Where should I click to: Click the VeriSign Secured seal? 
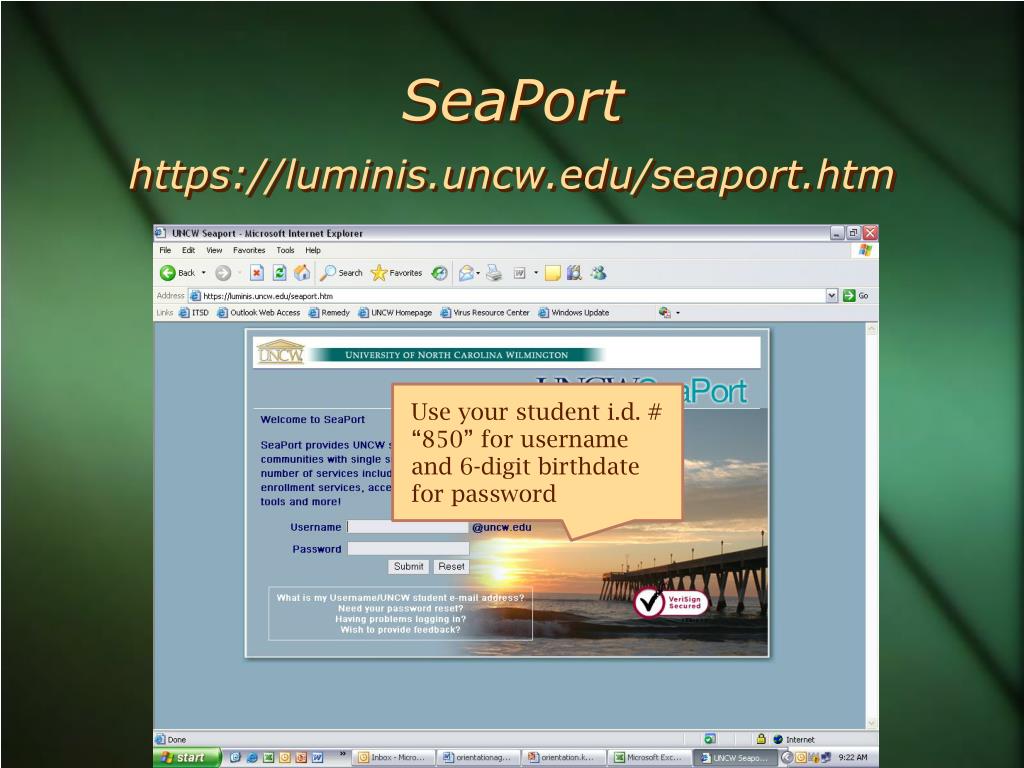[671, 602]
